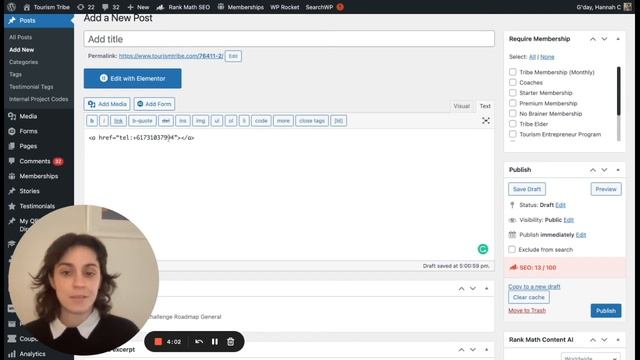The height and width of the screenshot is (360, 640).
Task: Insert a code tag
Action: [261, 121]
